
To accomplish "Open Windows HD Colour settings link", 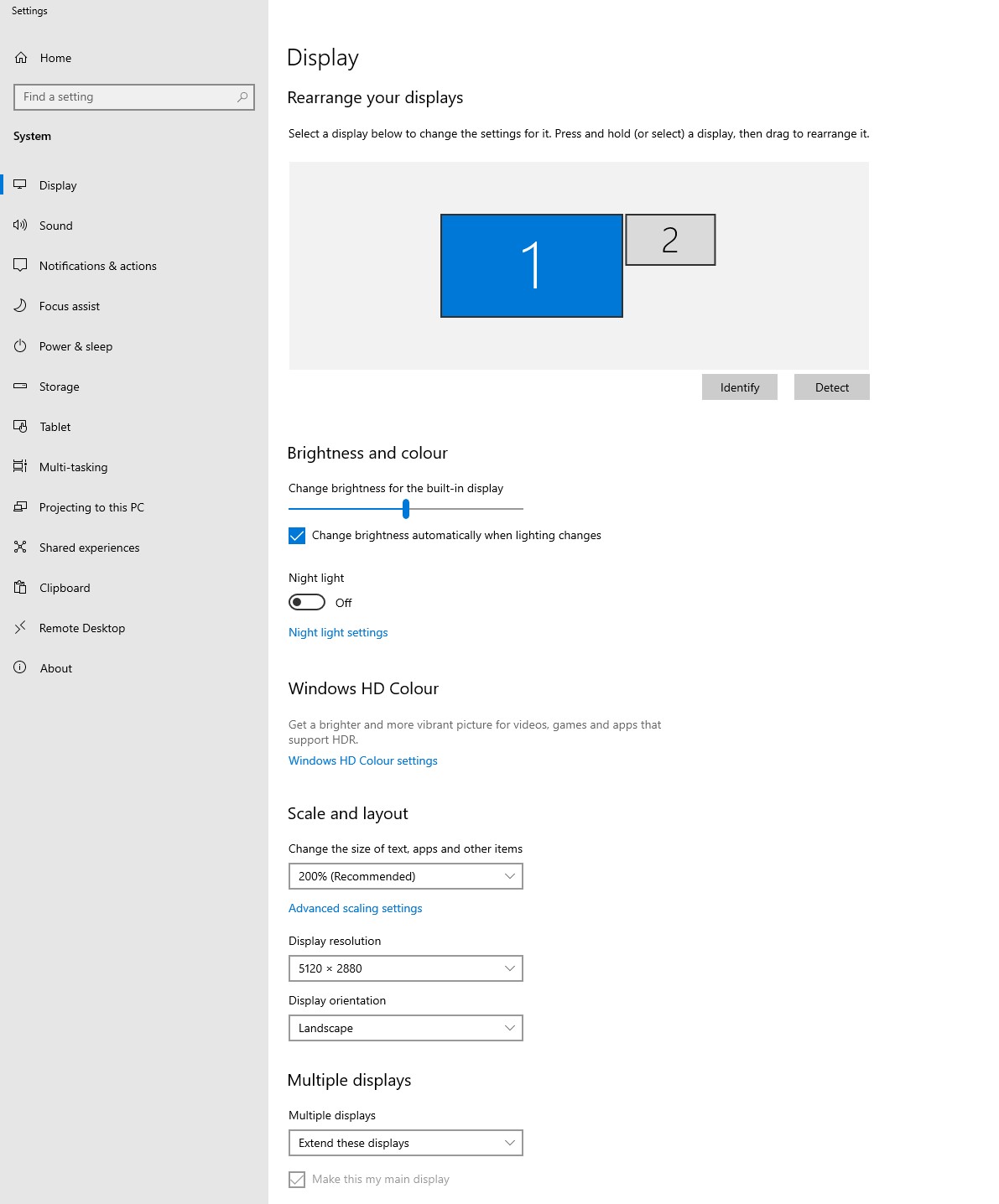I will 363,761.
